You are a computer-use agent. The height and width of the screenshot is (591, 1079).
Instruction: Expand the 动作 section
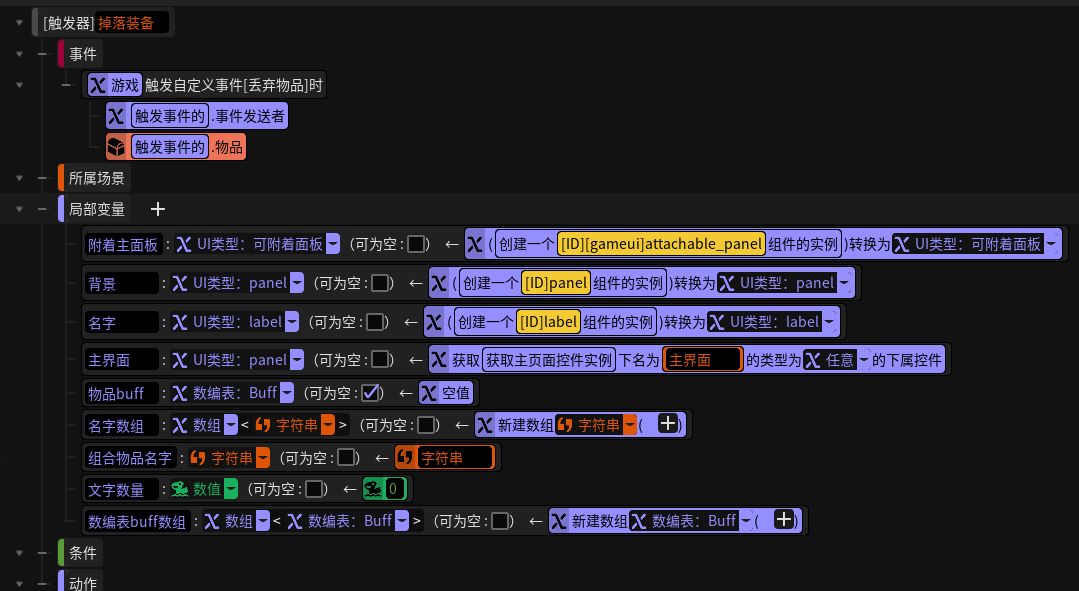(x=19, y=584)
